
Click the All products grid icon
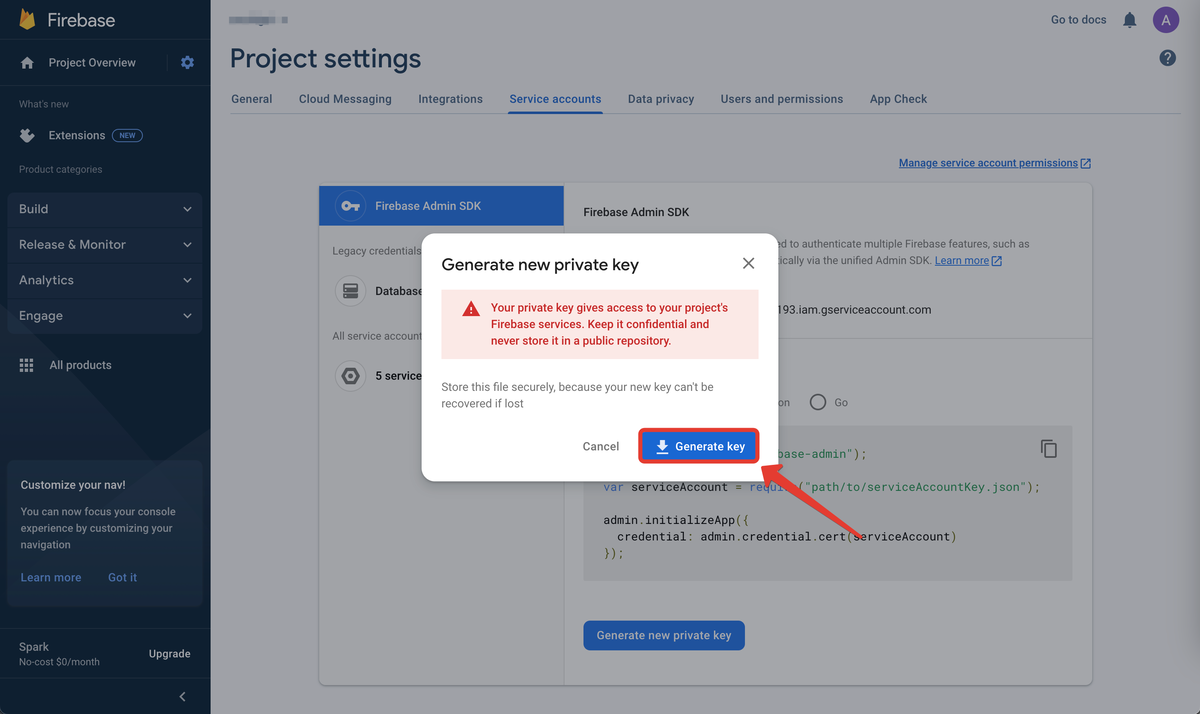27,366
